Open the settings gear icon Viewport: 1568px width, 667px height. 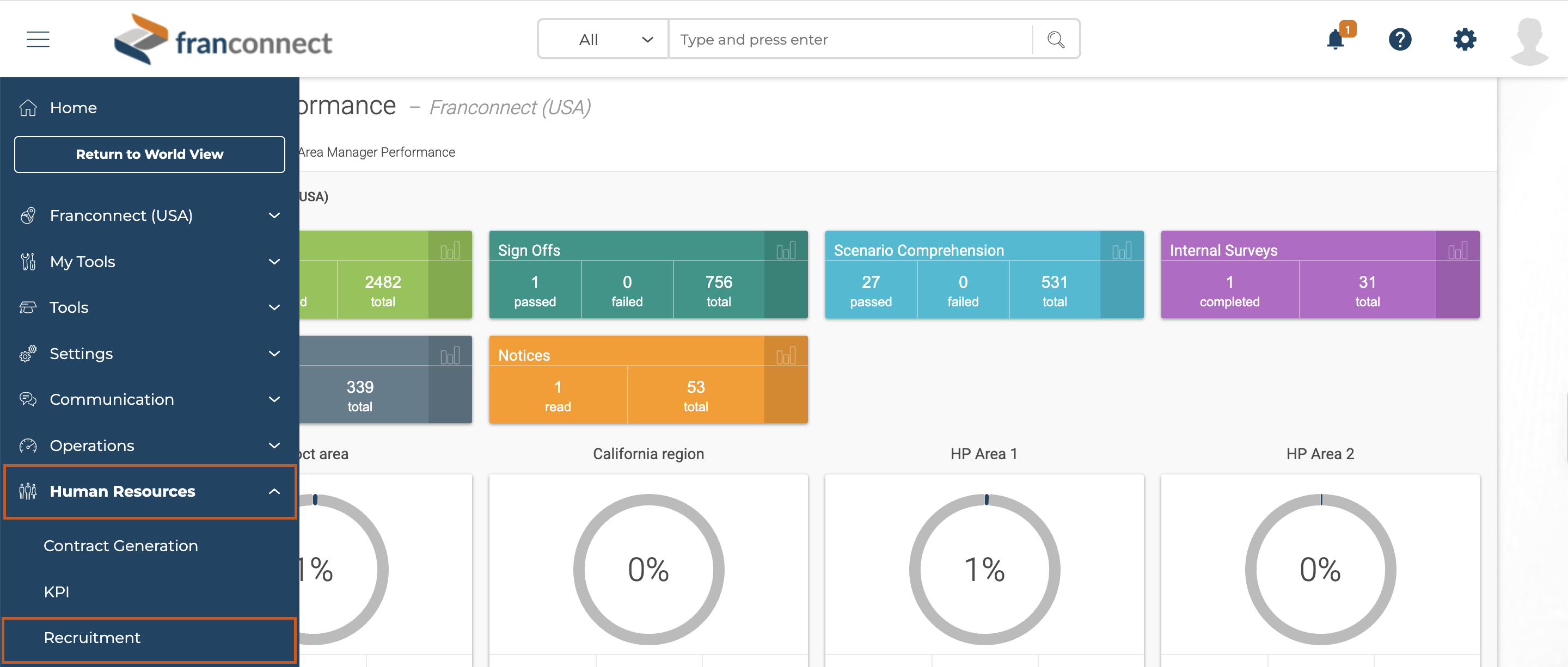[1465, 40]
